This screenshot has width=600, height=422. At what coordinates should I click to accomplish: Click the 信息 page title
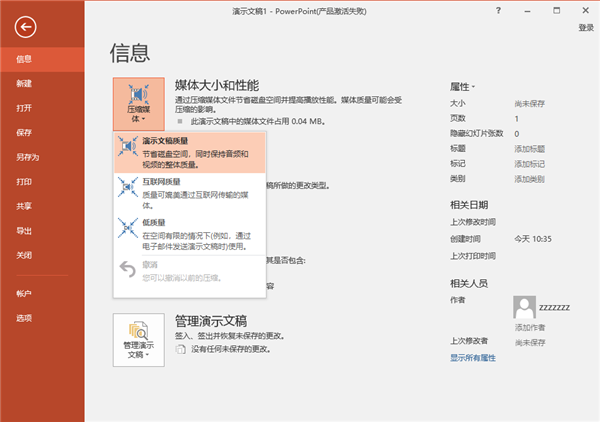point(130,53)
